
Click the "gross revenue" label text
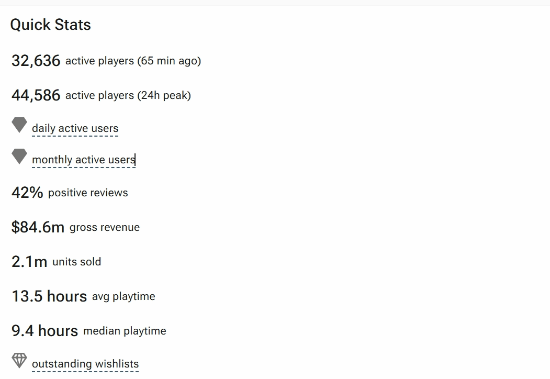(x=105, y=227)
